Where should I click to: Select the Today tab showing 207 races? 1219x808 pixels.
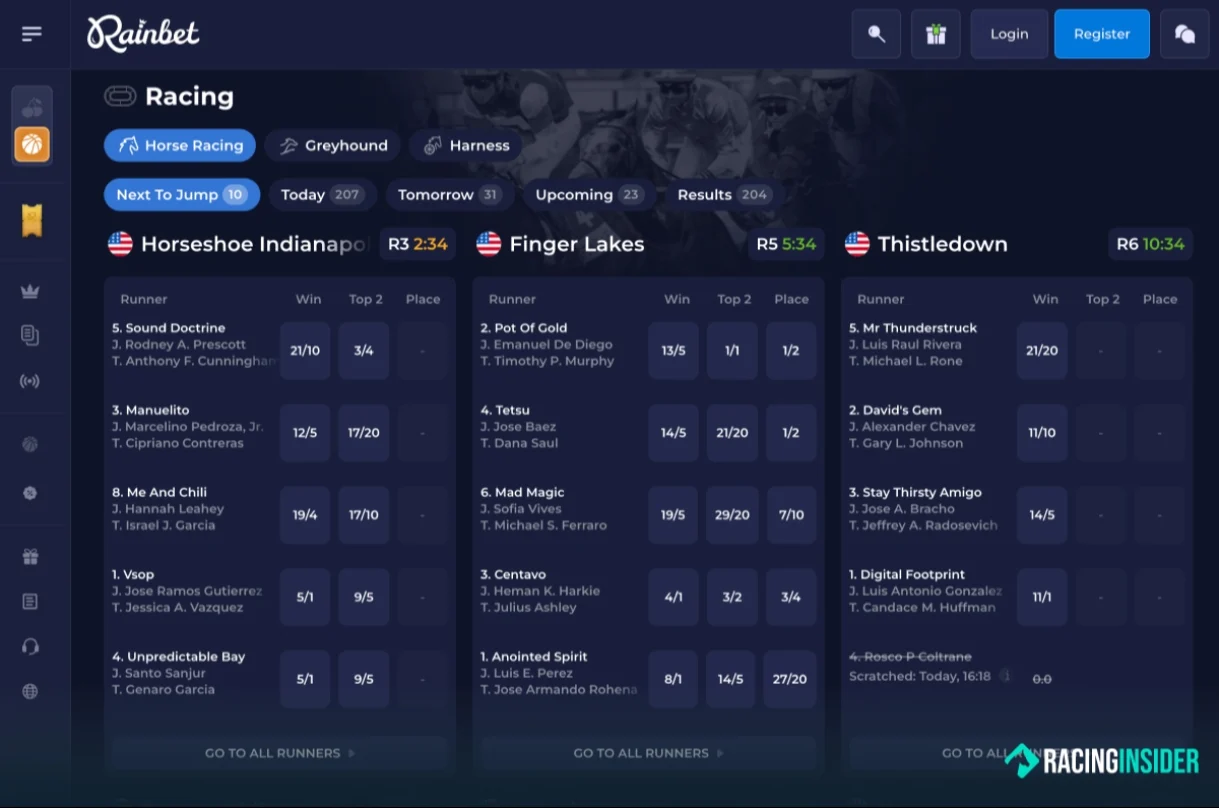(x=321, y=194)
